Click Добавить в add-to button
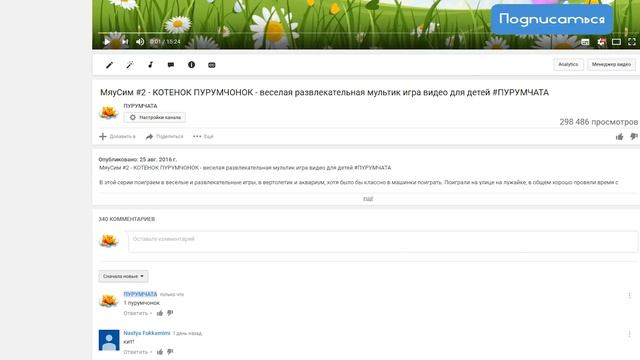 pyautogui.click(x=117, y=136)
